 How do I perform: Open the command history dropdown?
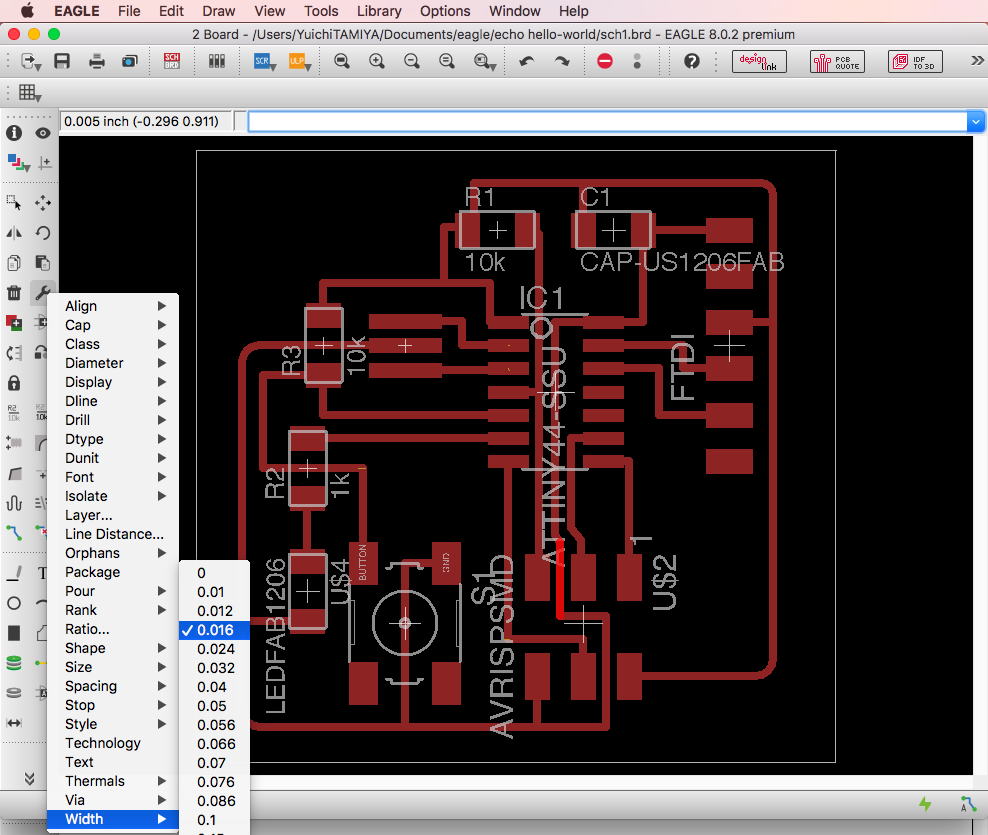click(975, 121)
